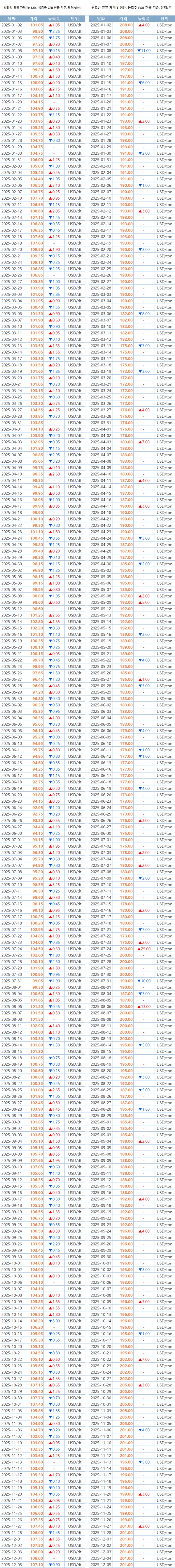The width and height of the screenshot is (175, 1568).
Task: Click 단위 header in coking coal table
Action: click(164, 19)
